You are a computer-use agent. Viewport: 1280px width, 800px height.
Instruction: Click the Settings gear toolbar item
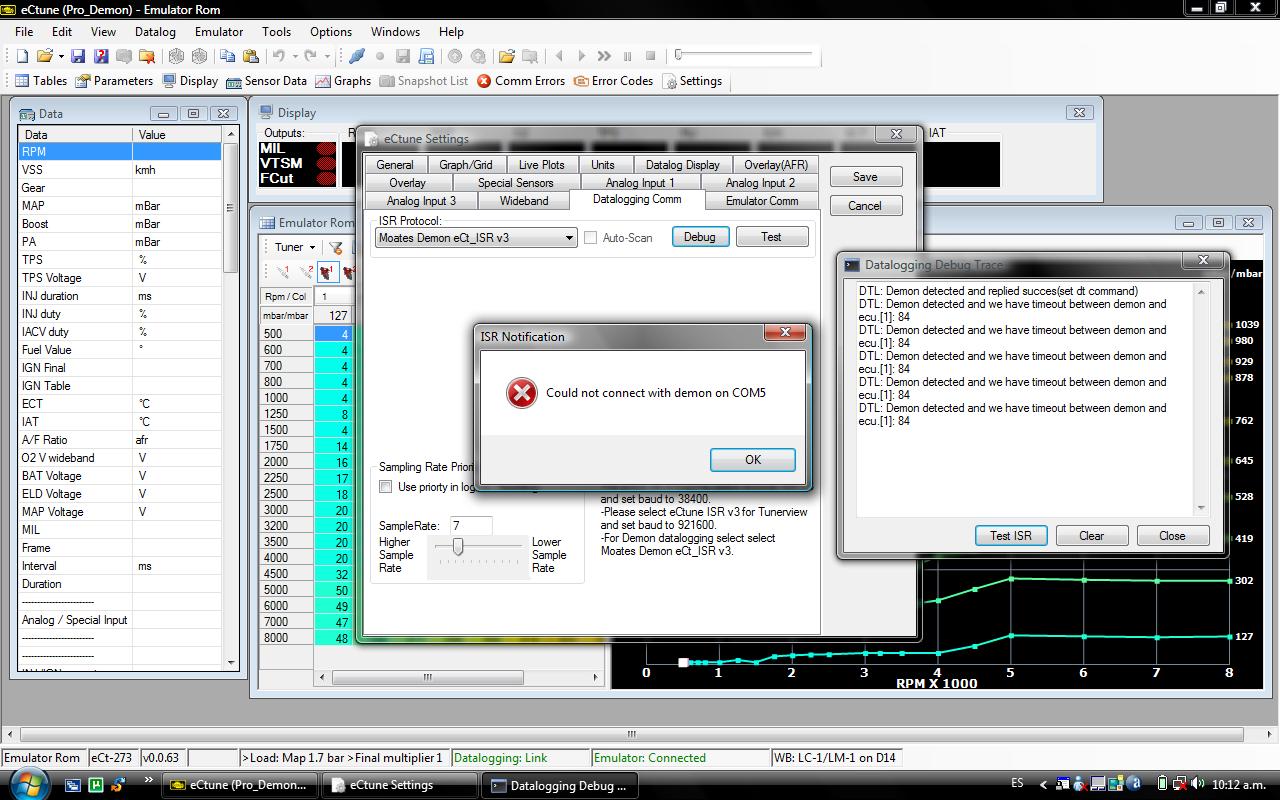pos(692,81)
